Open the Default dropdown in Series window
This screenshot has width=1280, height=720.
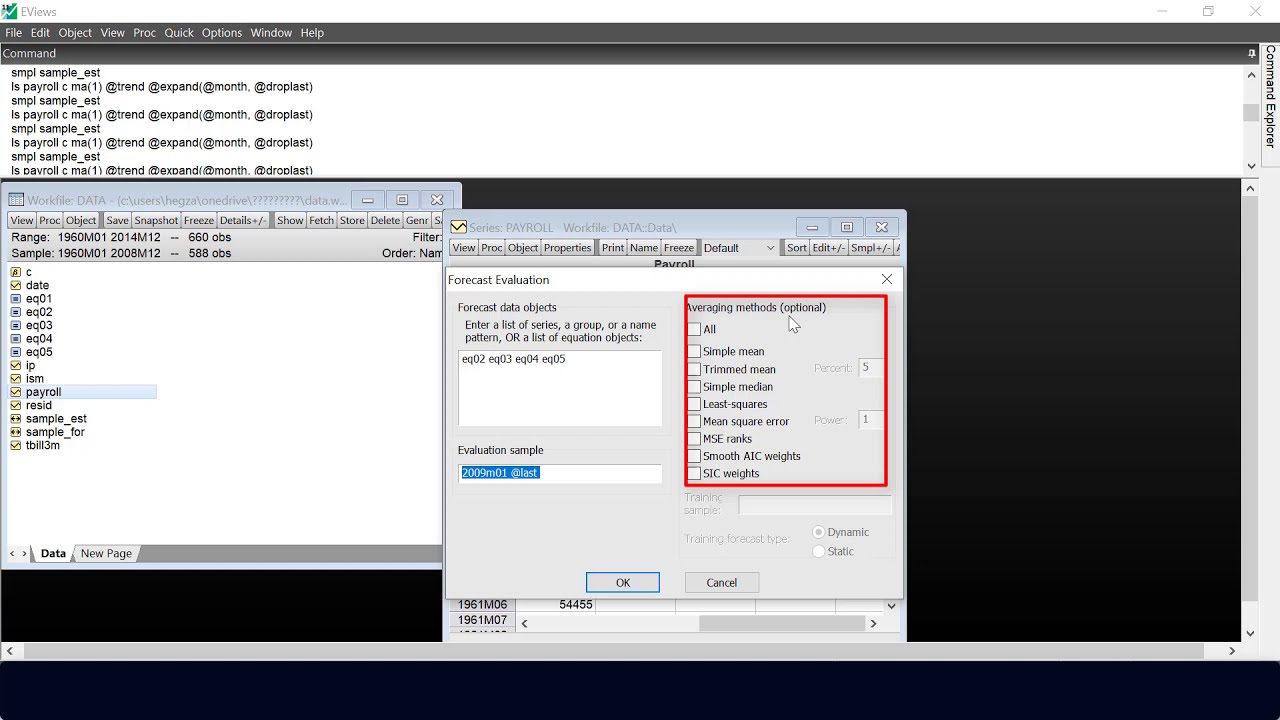pyautogui.click(x=739, y=248)
